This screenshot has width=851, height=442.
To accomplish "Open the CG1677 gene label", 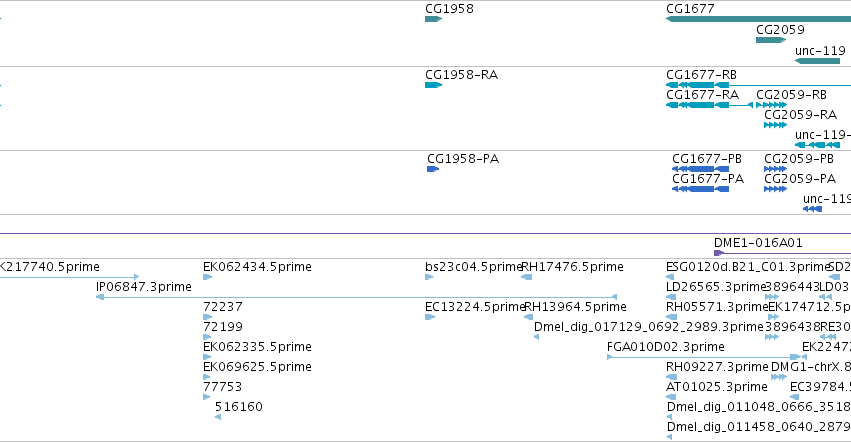I will tap(690, 9).
